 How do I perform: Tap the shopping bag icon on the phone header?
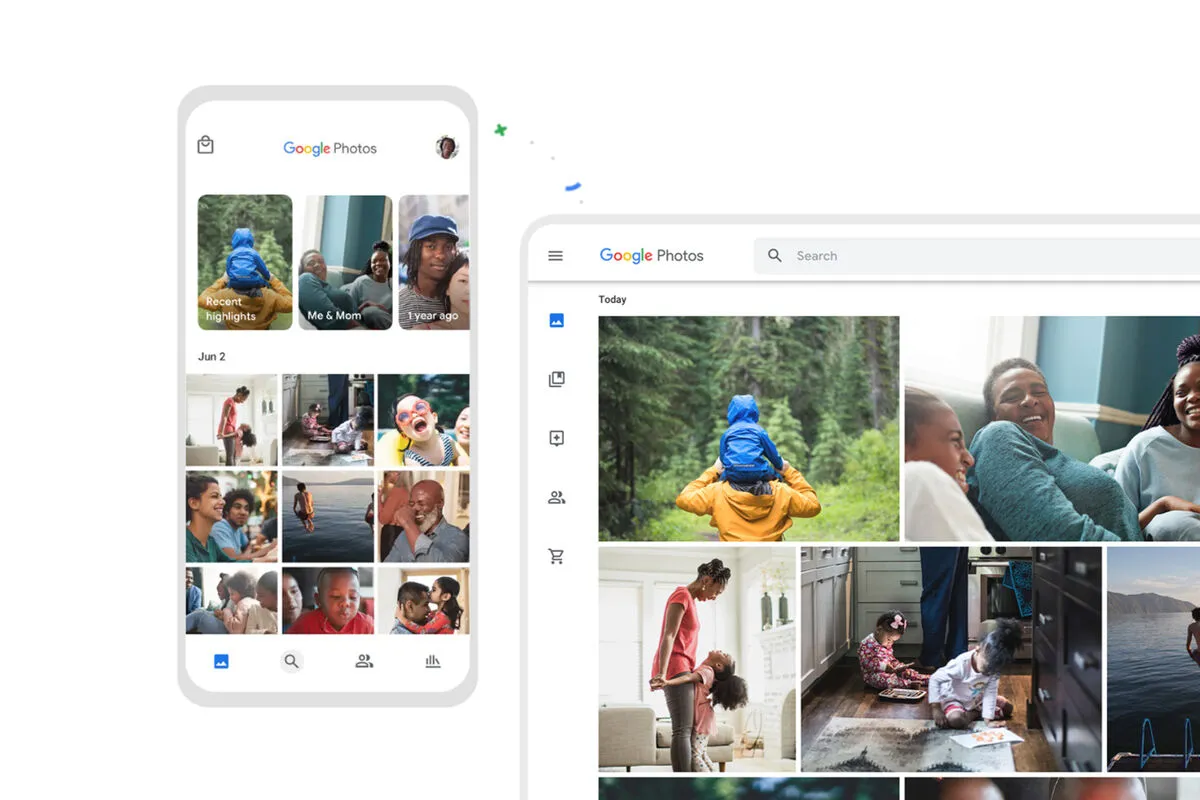(x=205, y=144)
